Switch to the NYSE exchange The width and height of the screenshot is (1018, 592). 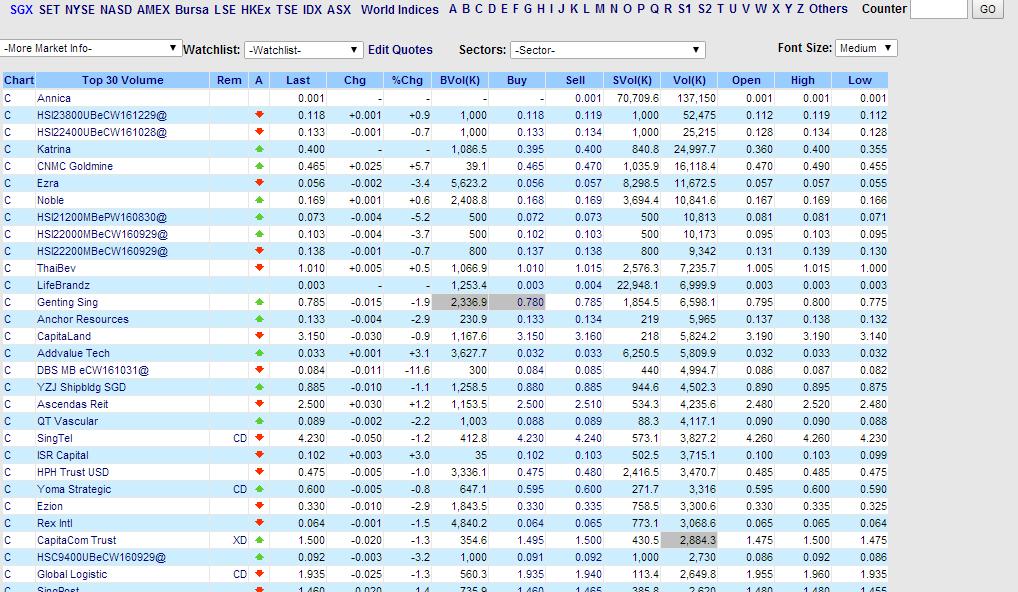(80, 10)
